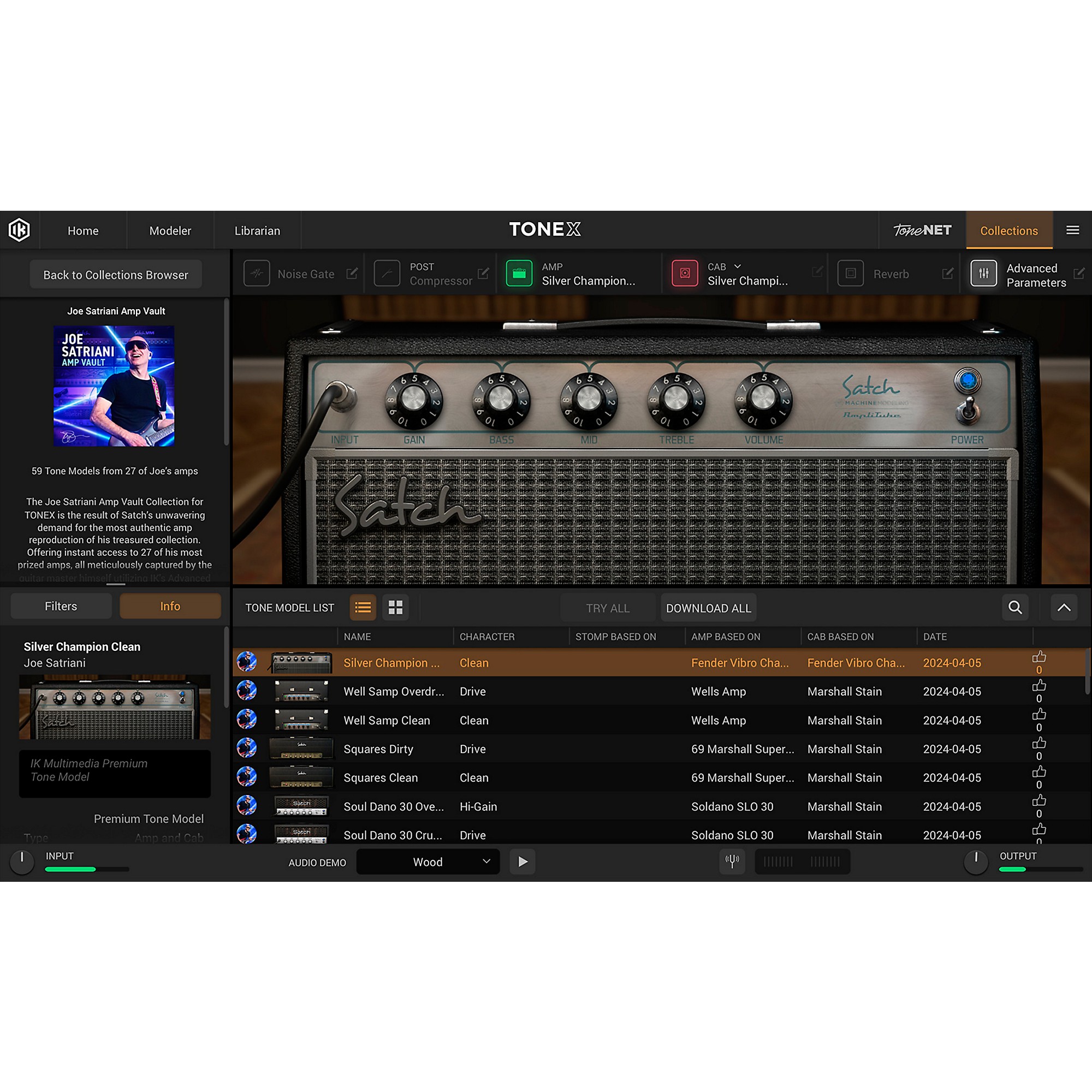Edit the Compressor settings icon

pyautogui.click(x=483, y=274)
